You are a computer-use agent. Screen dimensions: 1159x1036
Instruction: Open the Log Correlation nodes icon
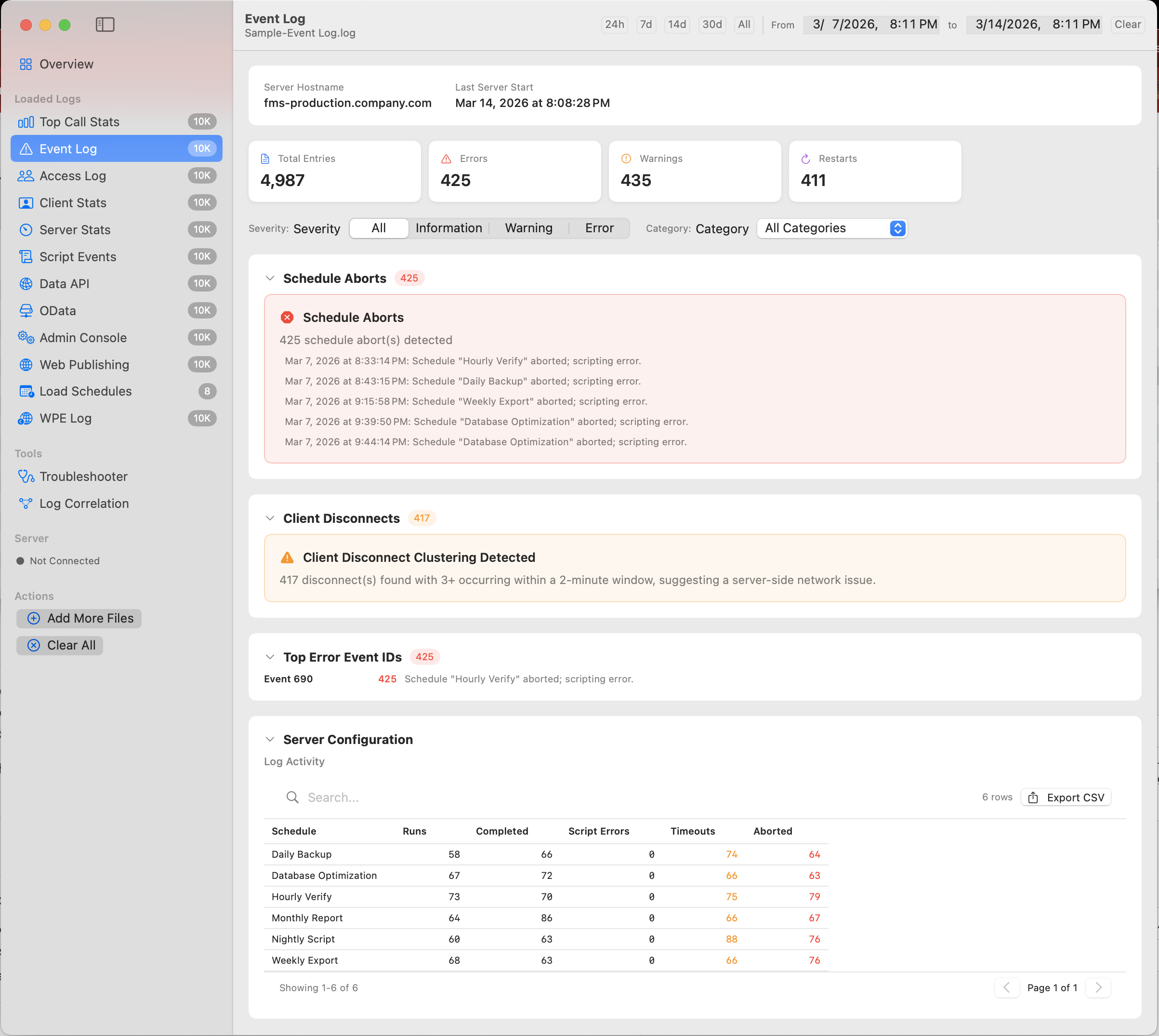26,503
